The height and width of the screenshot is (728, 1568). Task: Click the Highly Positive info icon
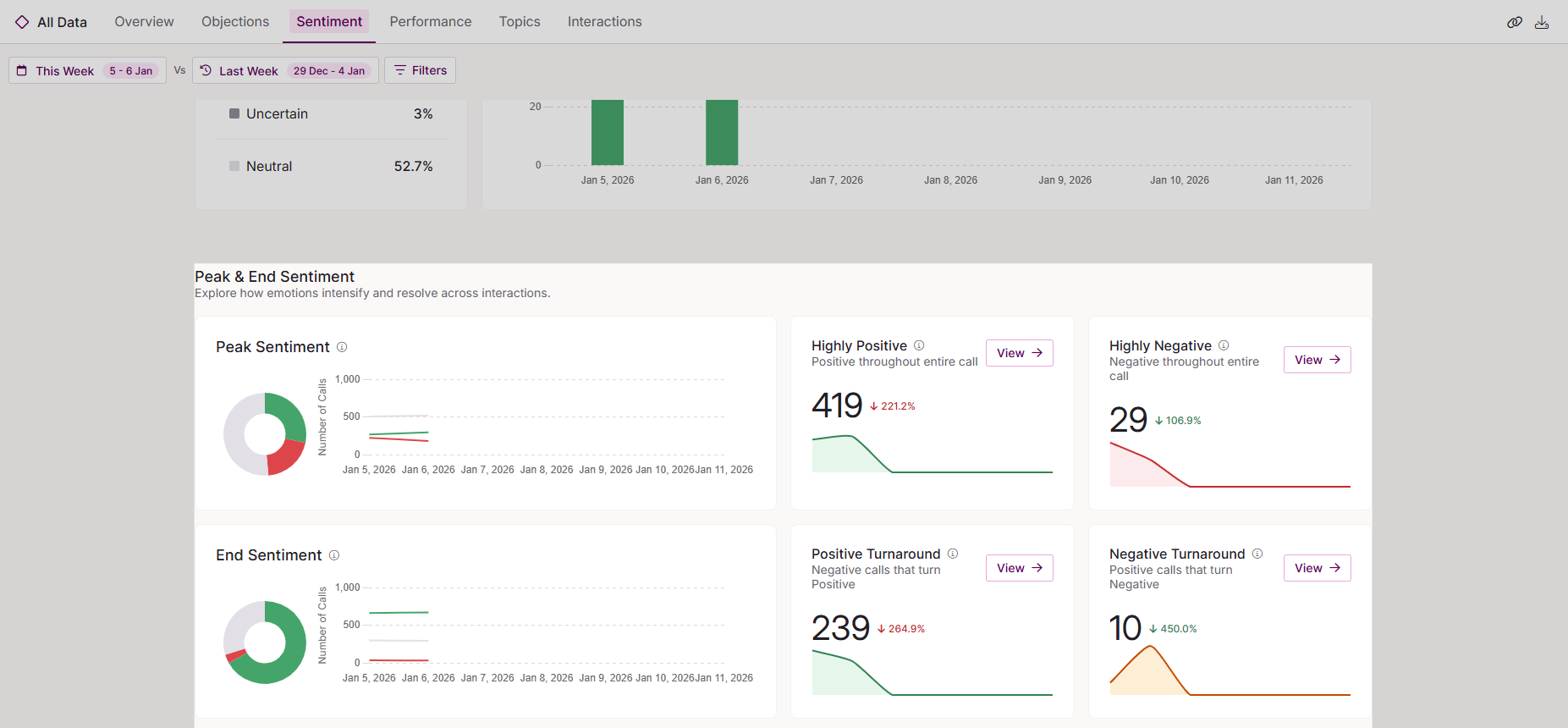(919, 345)
